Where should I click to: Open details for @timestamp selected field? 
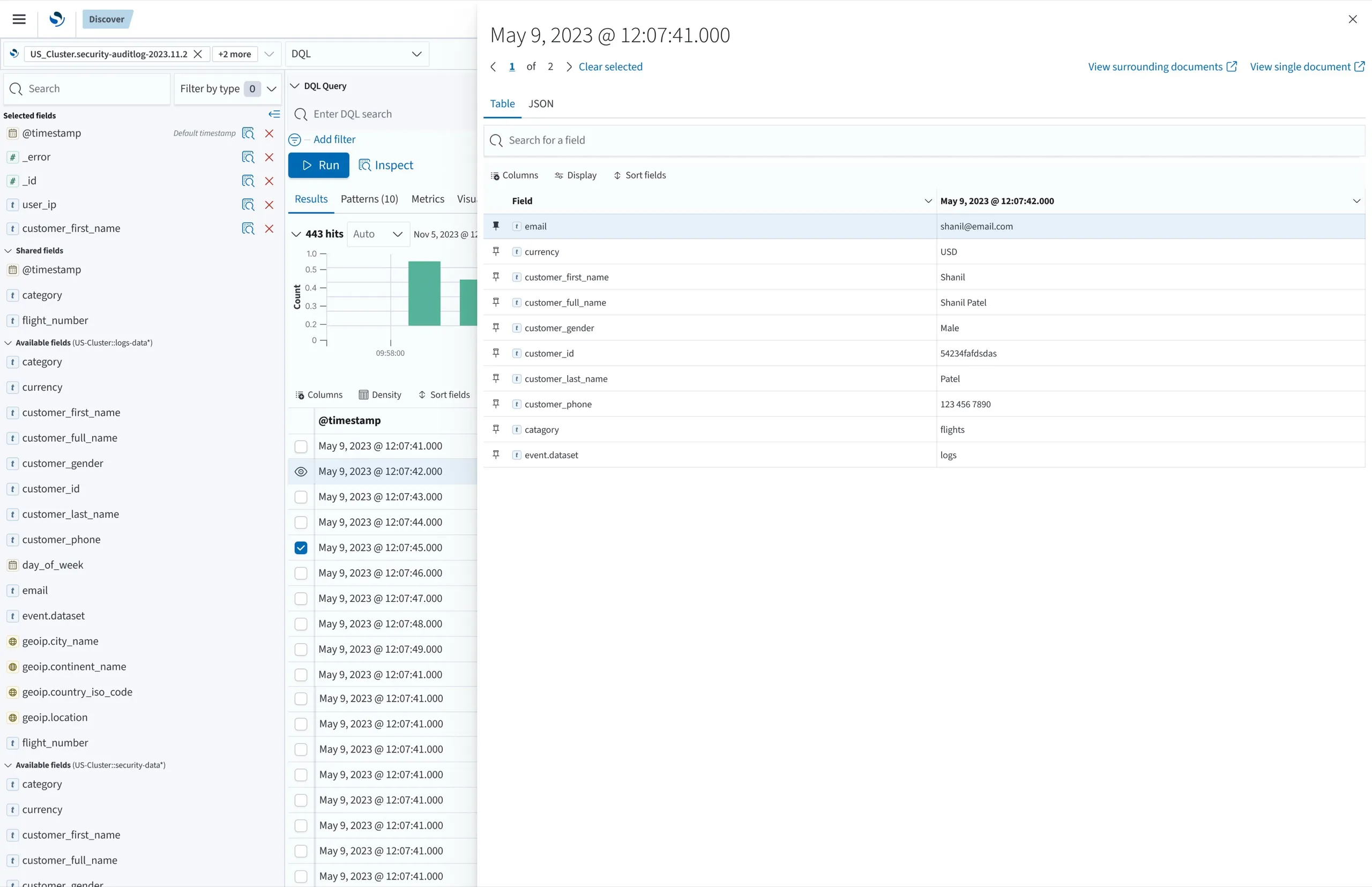(x=248, y=133)
